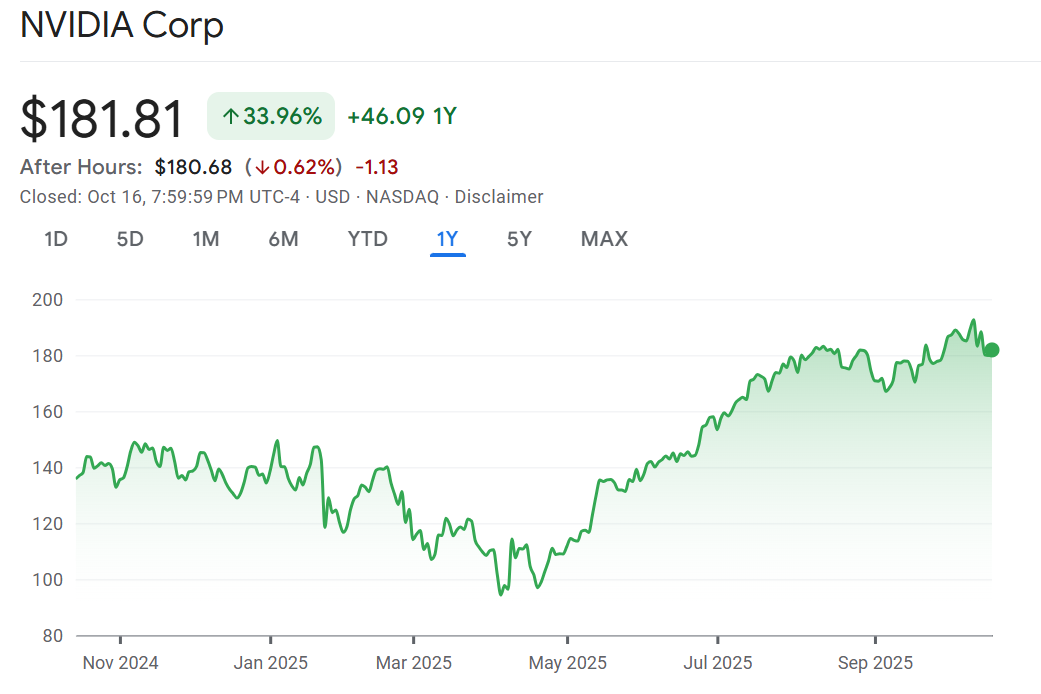Show the 1M price history

[x=206, y=239]
